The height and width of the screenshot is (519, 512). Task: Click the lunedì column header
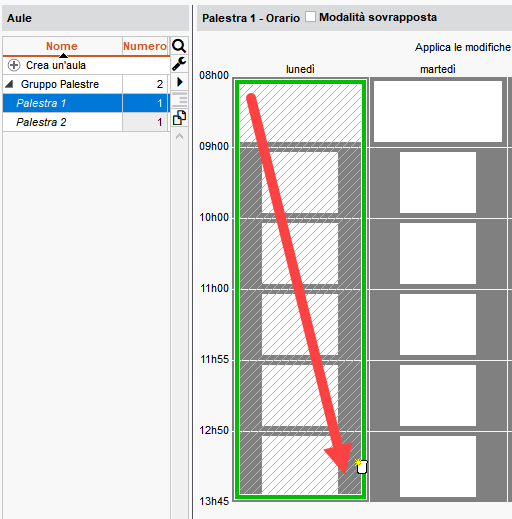(x=300, y=69)
